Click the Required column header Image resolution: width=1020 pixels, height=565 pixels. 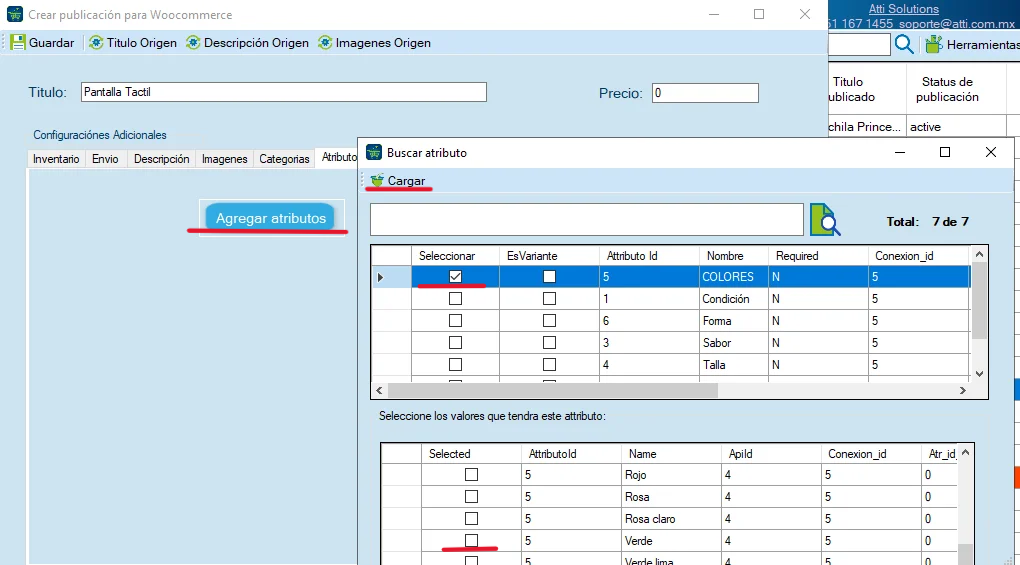tap(818, 256)
